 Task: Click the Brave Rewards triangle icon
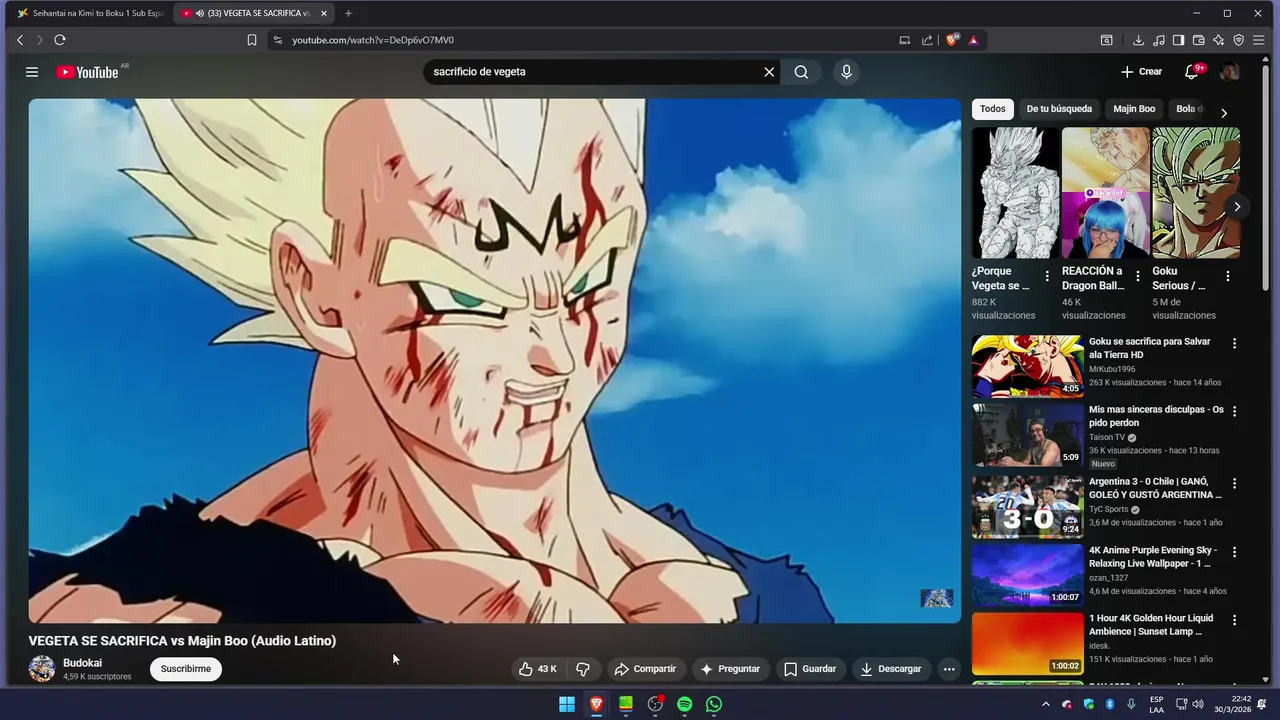click(x=973, y=40)
